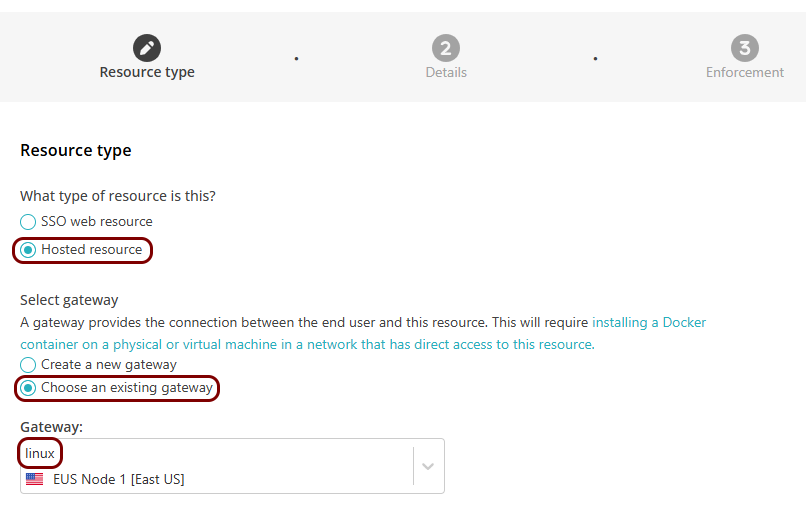Click the Hosted resource label text
The height and width of the screenshot is (507, 806).
(91, 249)
